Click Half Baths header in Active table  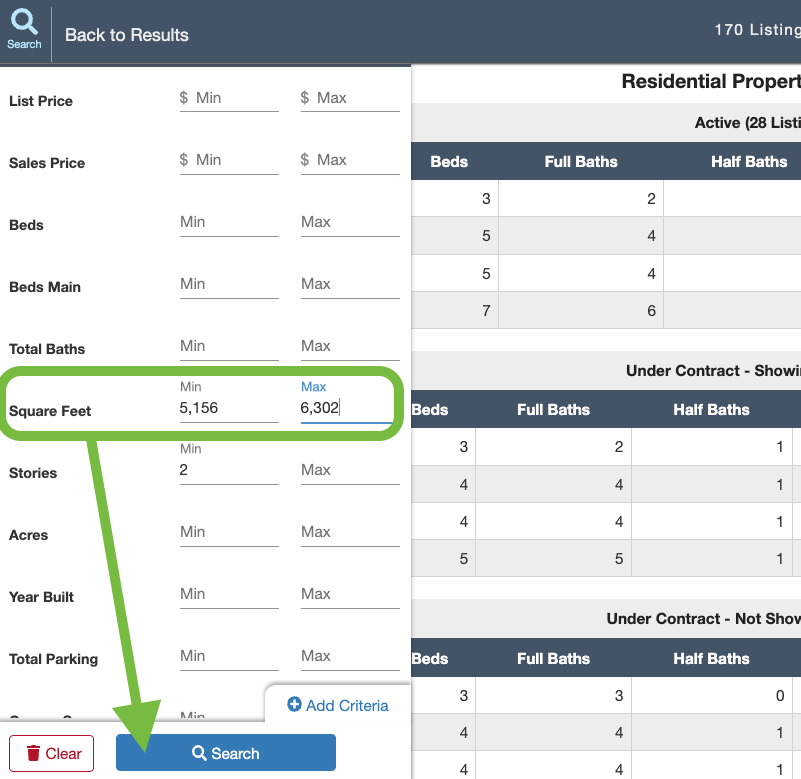point(749,161)
